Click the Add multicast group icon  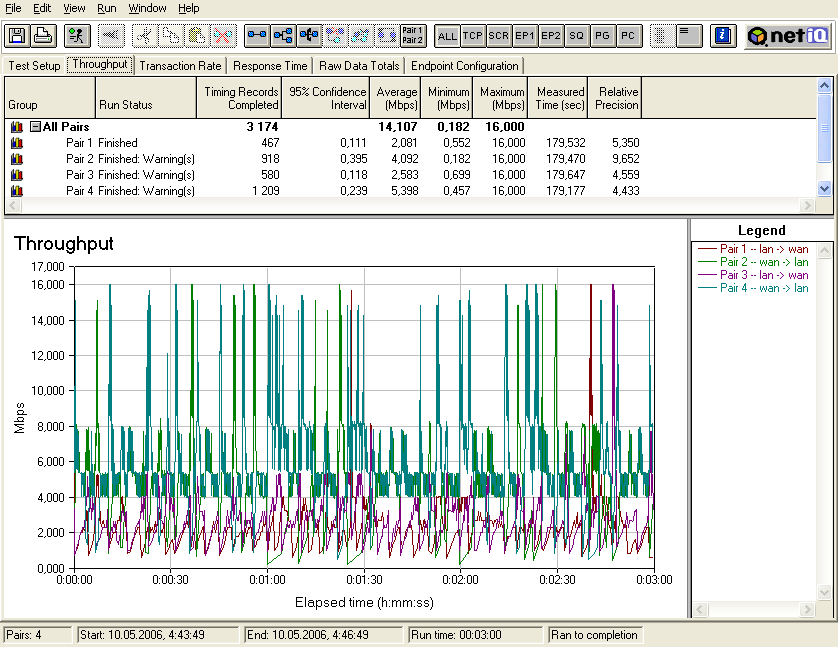(283, 36)
